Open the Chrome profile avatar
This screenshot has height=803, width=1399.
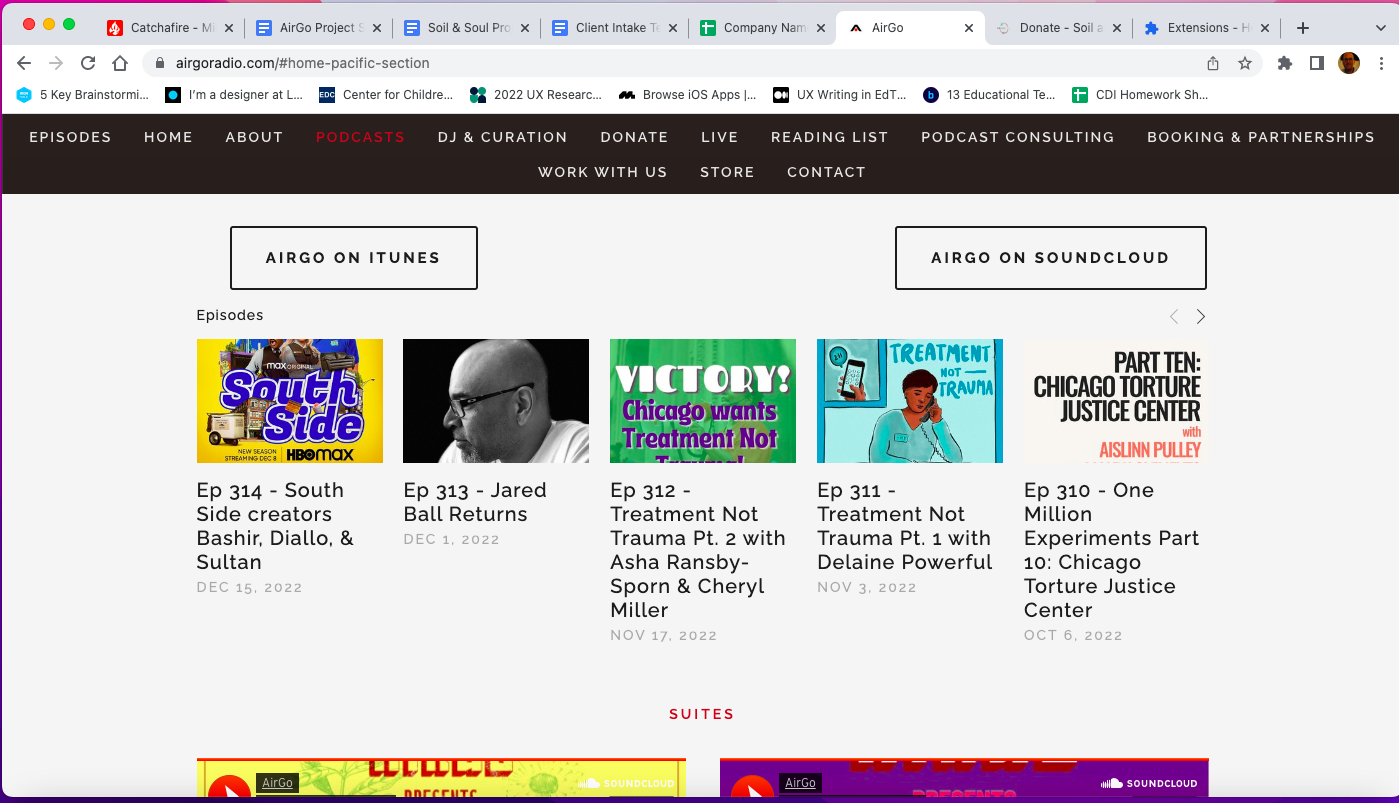pyautogui.click(x=1349, y=63)
